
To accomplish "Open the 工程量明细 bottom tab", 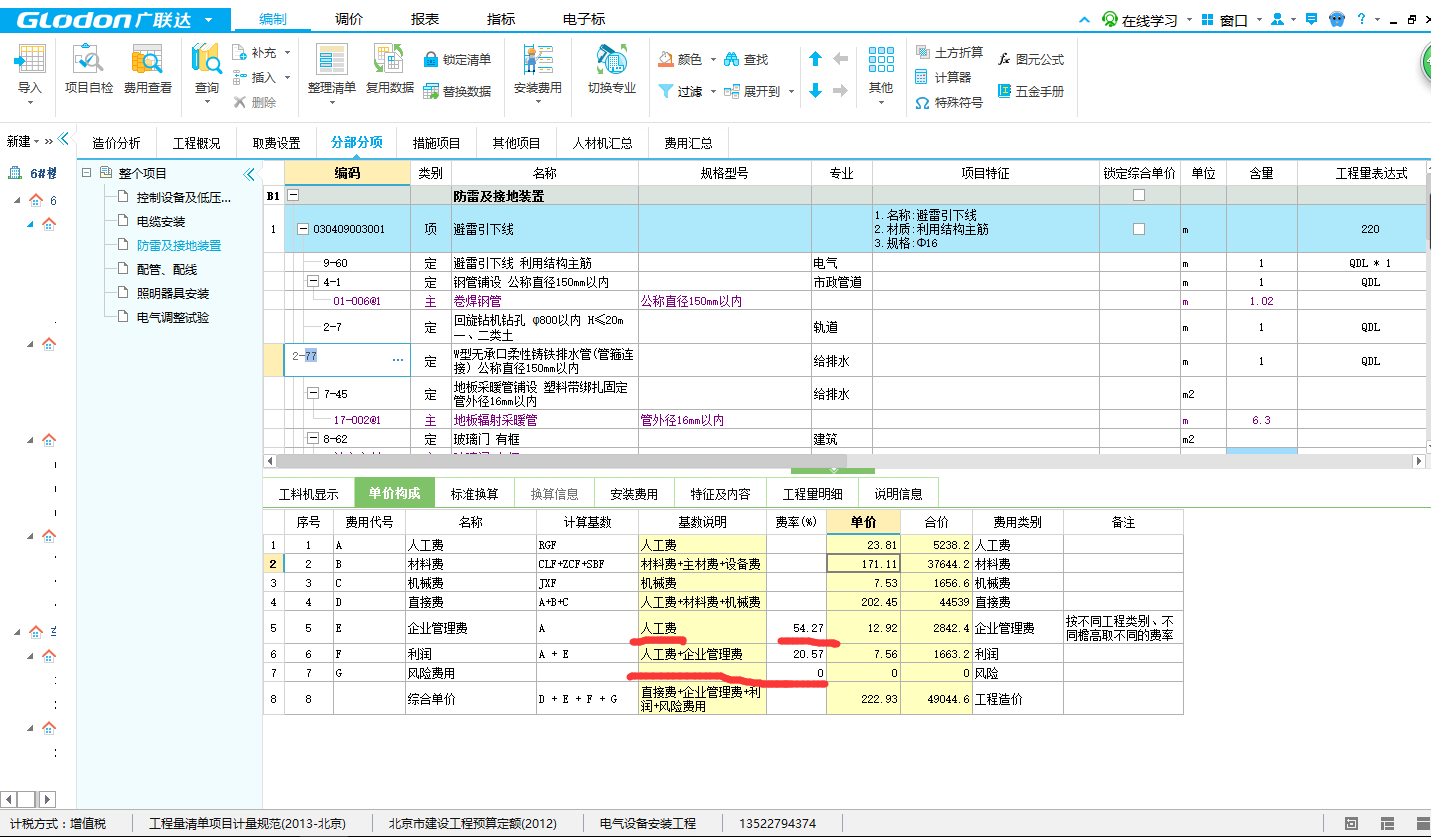I will click(x=812, y=493).
